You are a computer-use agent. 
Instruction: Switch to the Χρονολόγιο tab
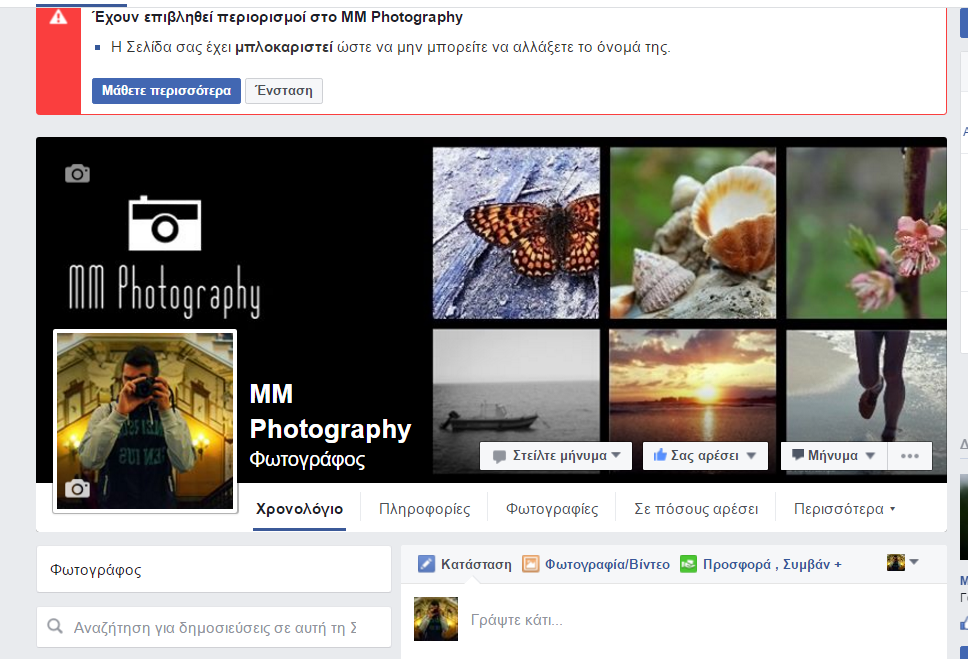pyautogui.click(x=299, y=509)
